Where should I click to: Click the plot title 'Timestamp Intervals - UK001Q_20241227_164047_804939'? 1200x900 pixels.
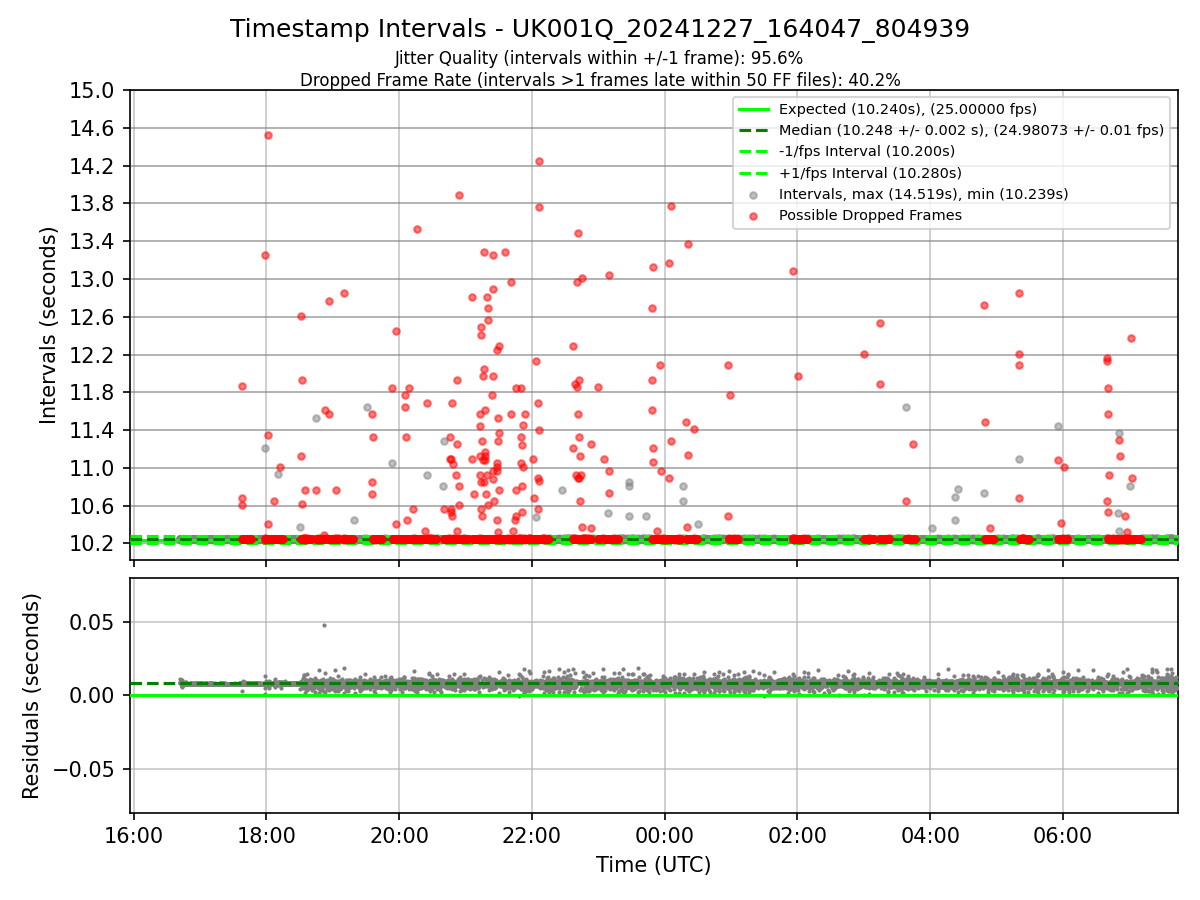pos(600,29)
